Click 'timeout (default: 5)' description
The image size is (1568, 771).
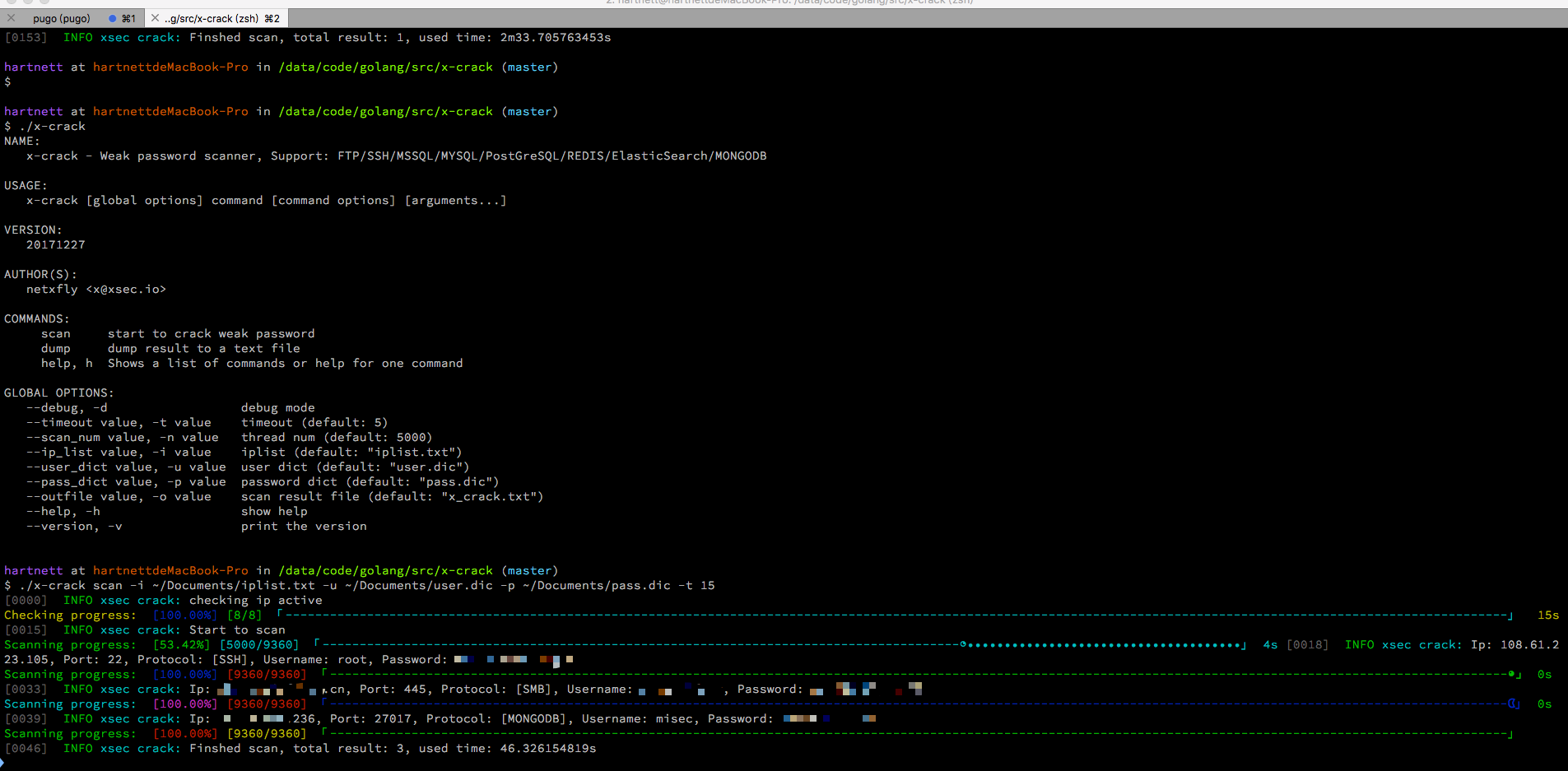click(314, 423)
